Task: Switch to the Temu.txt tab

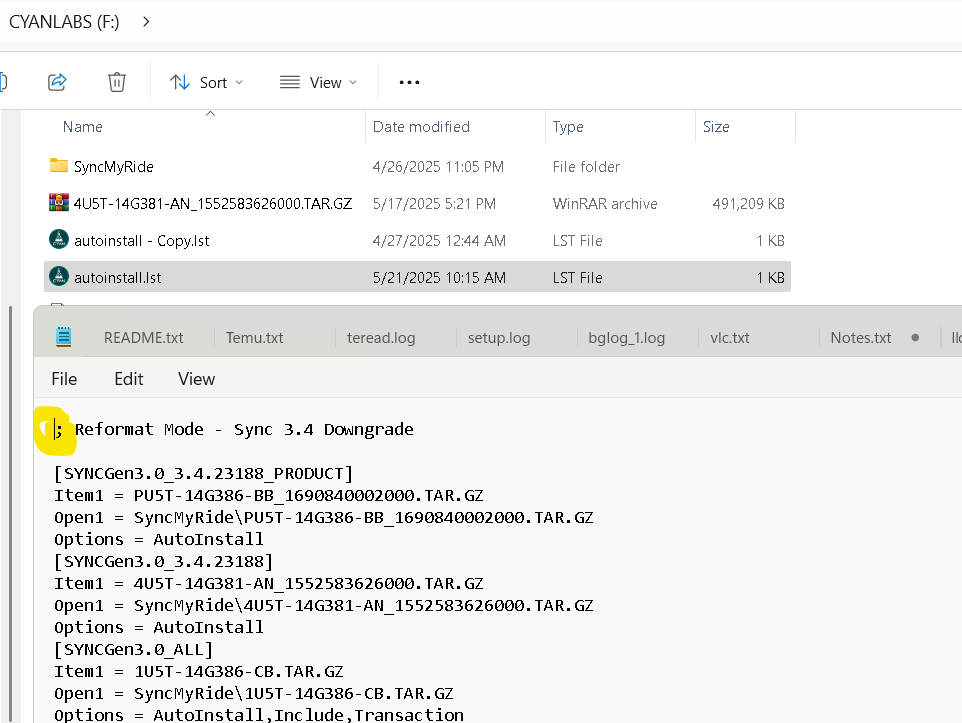Action: click(255, 338)
